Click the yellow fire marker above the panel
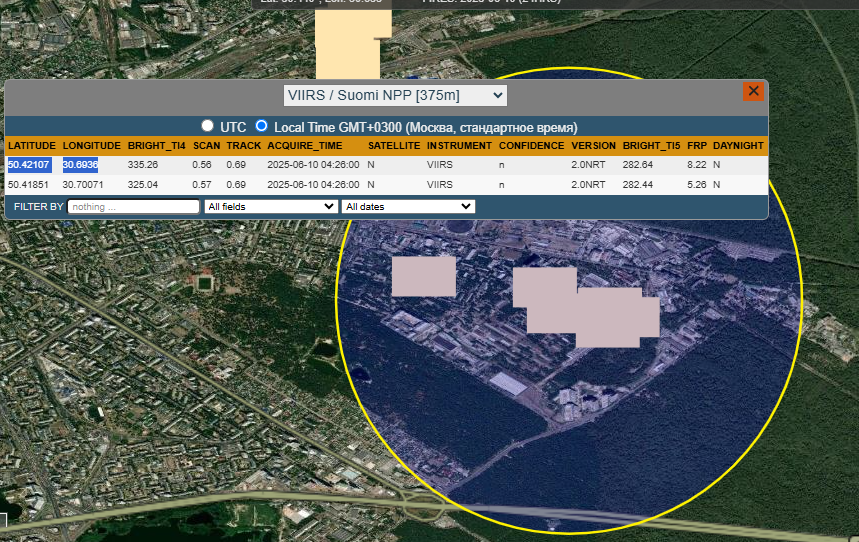The height and width of the screenshot is (542, 859). (x=349, y=45)
